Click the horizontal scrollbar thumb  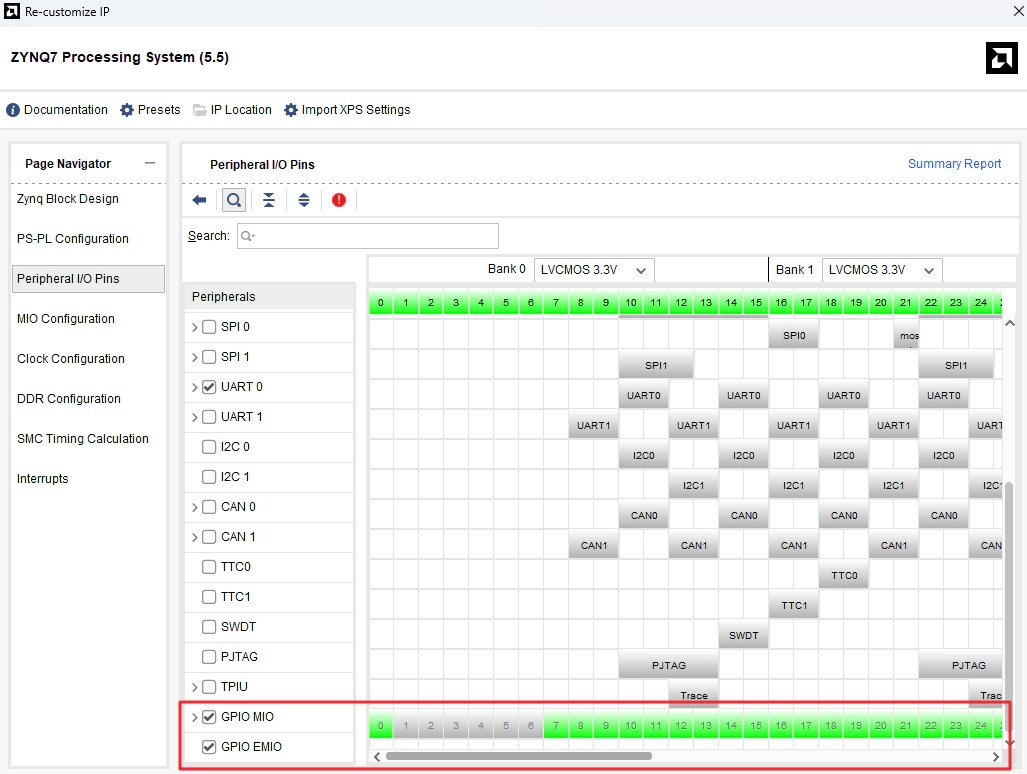(519, 756)
